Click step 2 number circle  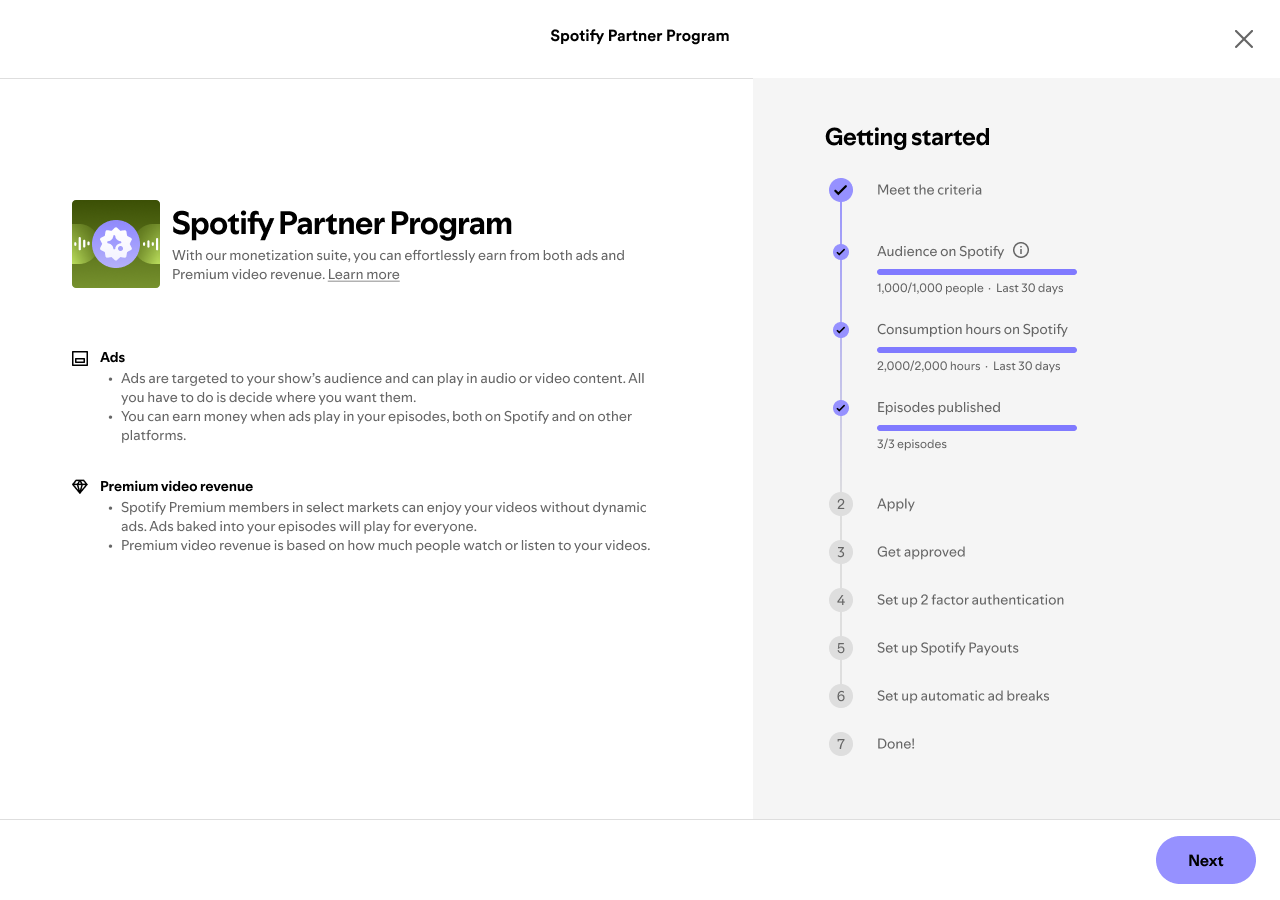(841, 504)
